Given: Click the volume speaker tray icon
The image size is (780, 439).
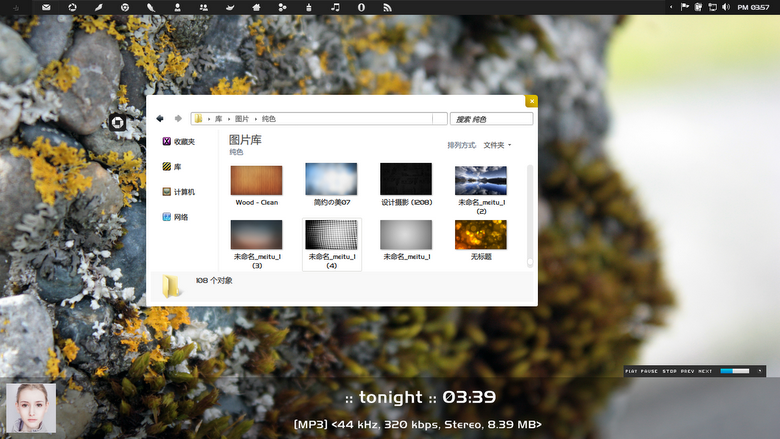Looking at the screenshot, I should pyautogui.click(x=726, y=7).
